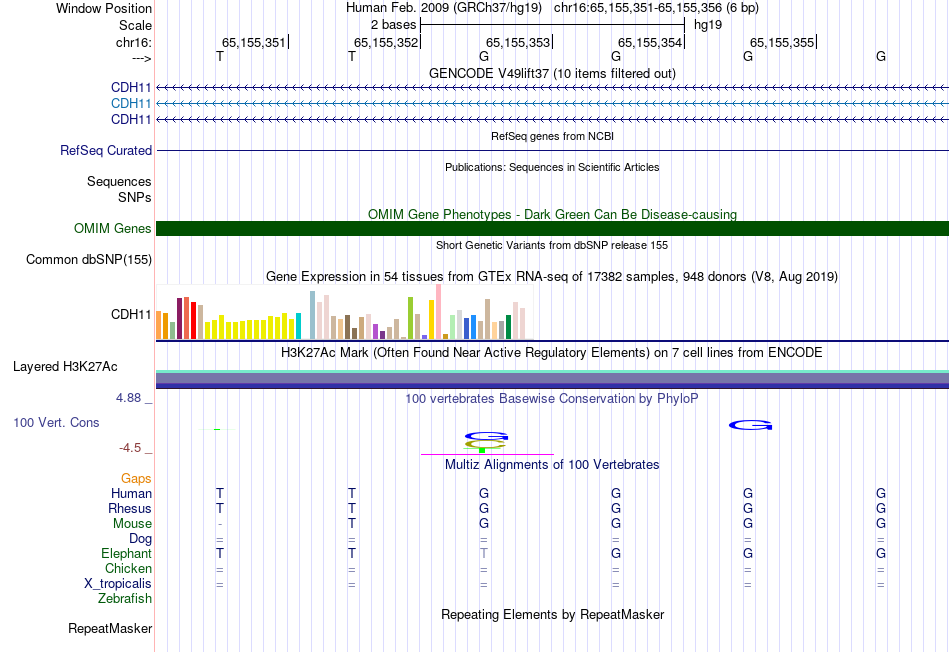Click the H3K27Ac Mark ENCODE track title
The image size is (950, 652).
[552, 353]
